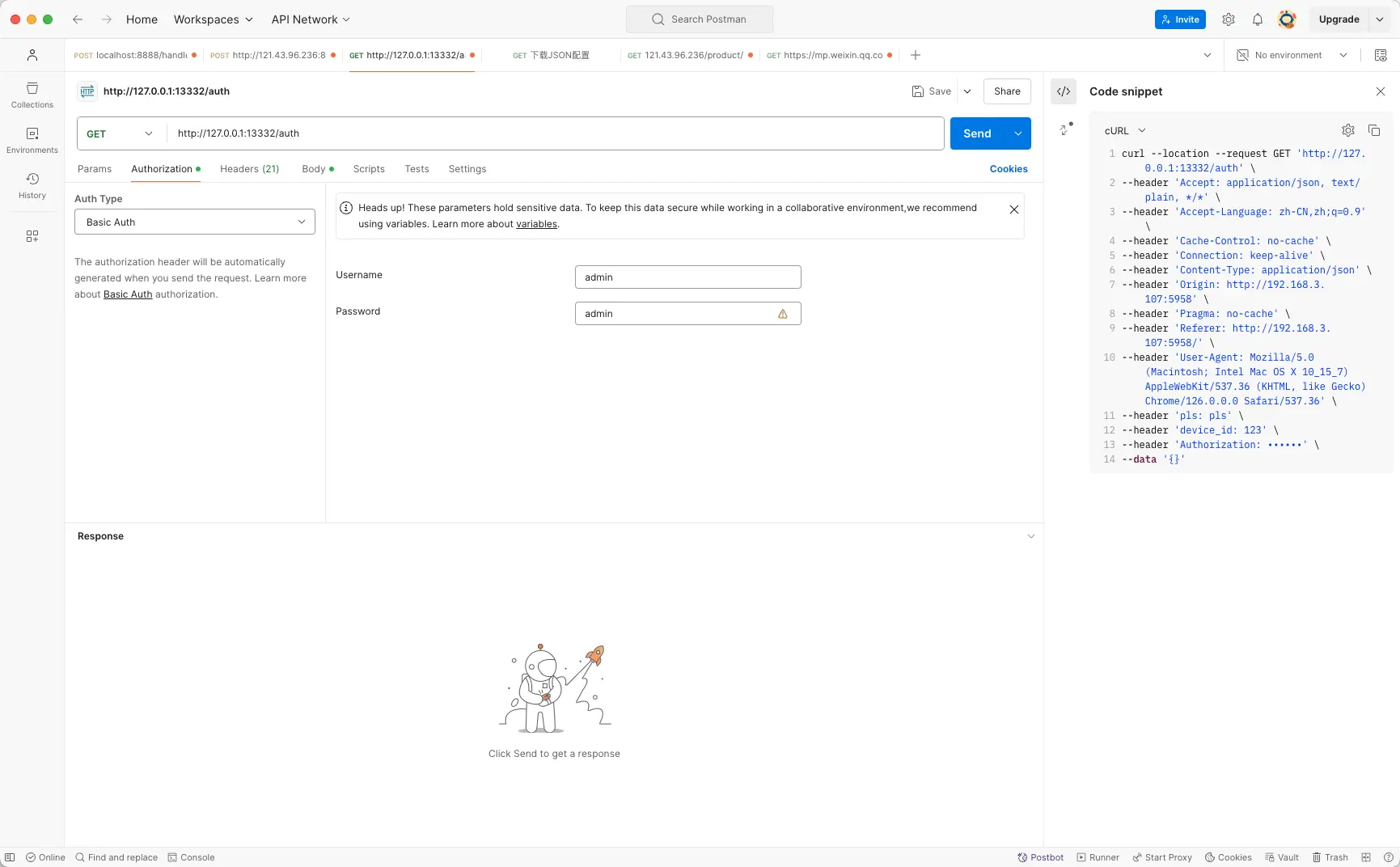Open the Basic Auth documentation link
1400x867 pixels.
point(128,294)
